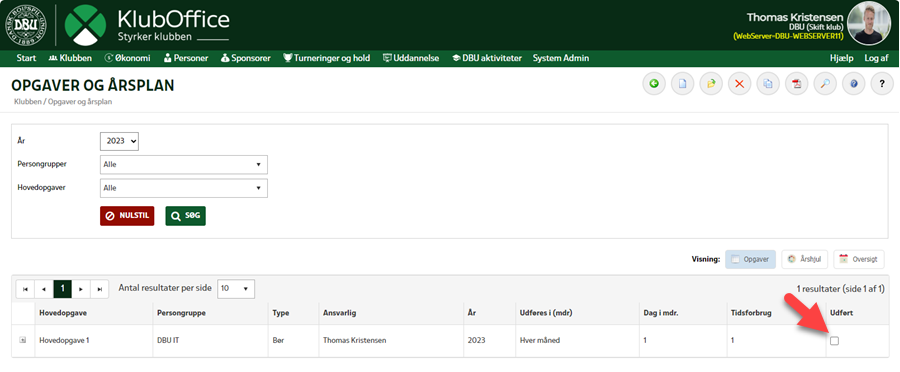Click the green back arrow icon
900x372 pixels.
(653, 84)
